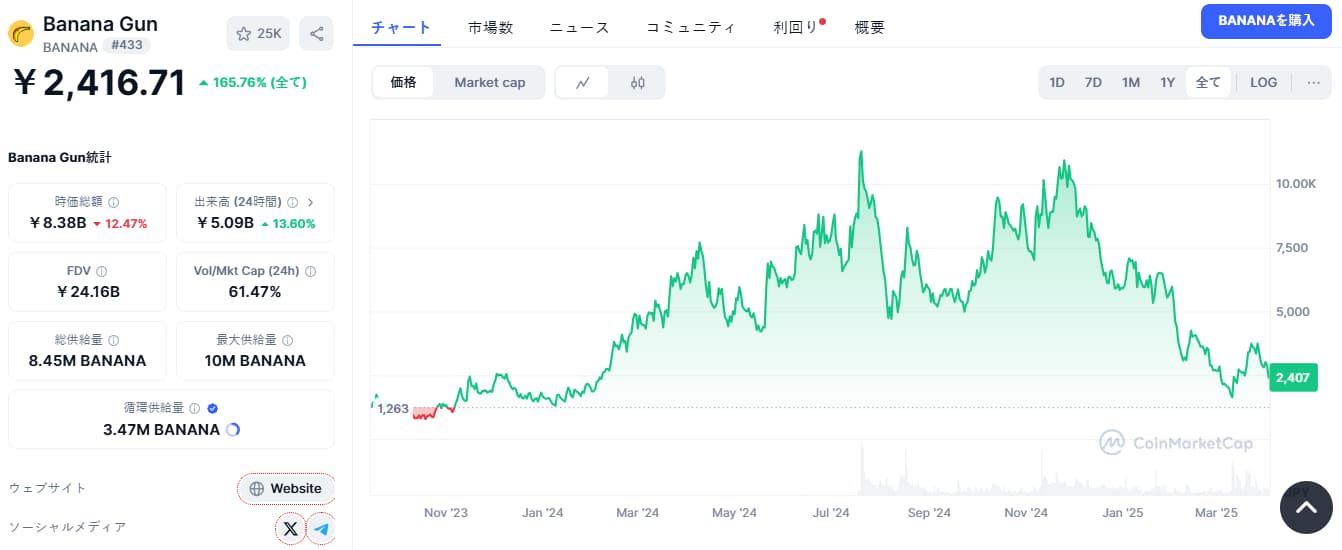Click the #433 rank badge
1342x550 pixels.
coord(127,45)
